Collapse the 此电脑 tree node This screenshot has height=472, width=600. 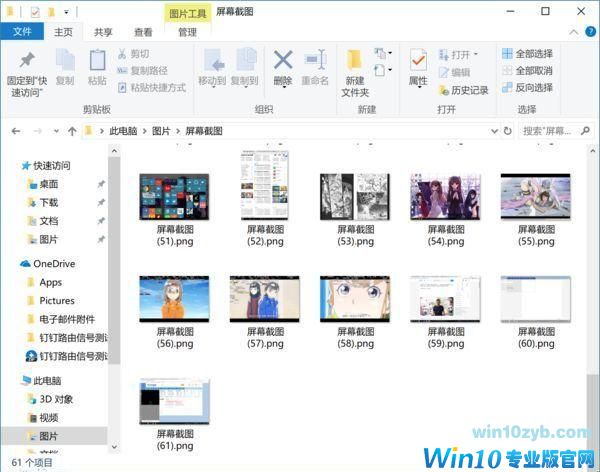tap(13, 381)
